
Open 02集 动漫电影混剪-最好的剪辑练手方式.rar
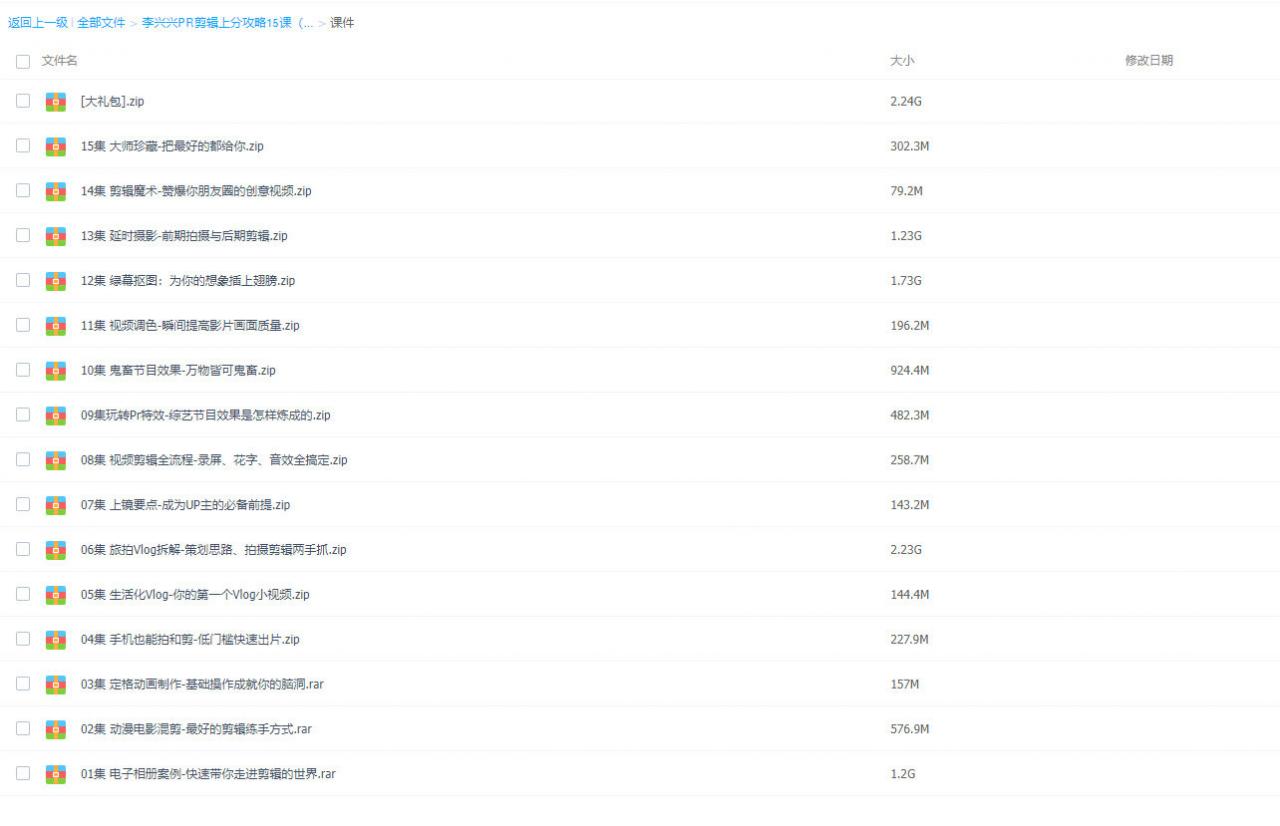(x=196, y=729)
